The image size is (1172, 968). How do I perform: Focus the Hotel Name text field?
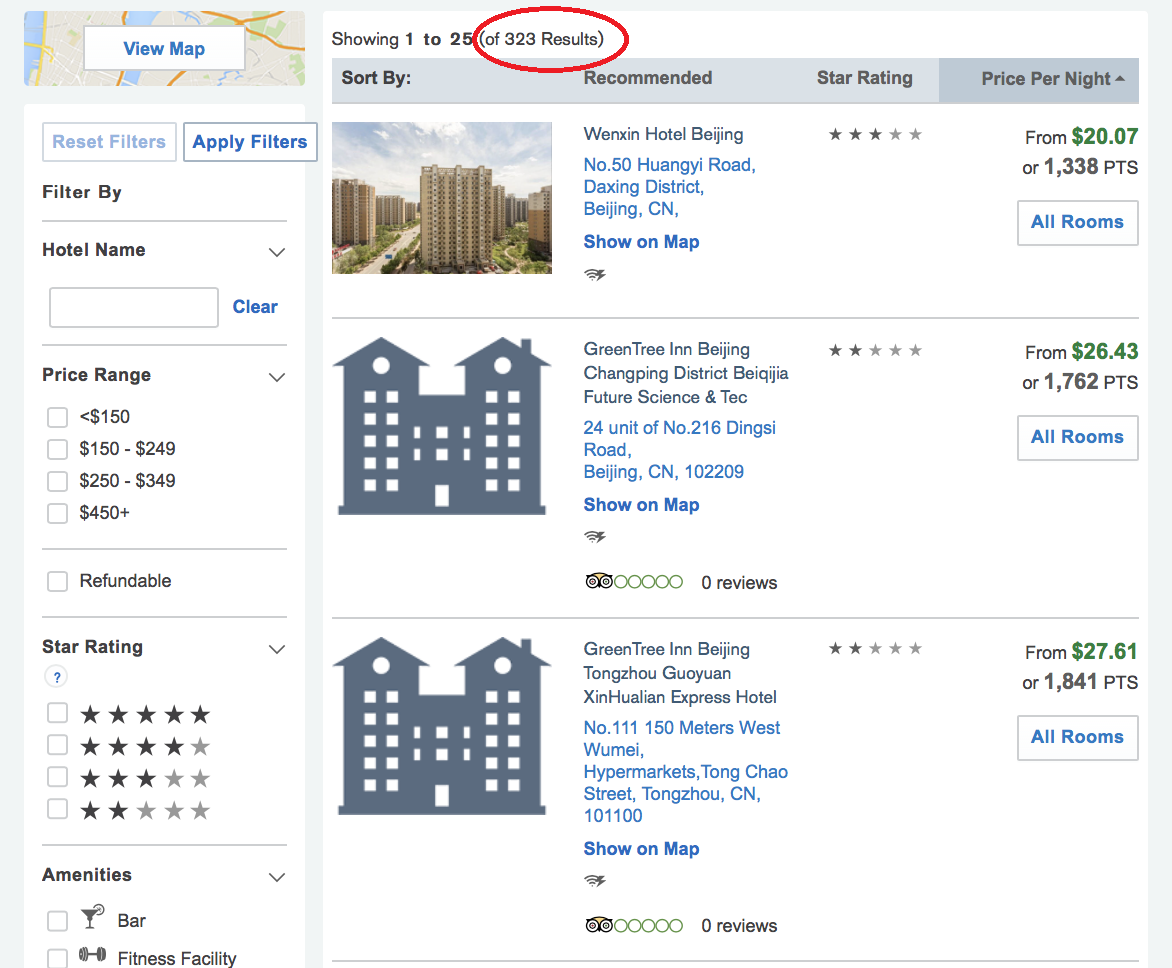pos(134,307)
